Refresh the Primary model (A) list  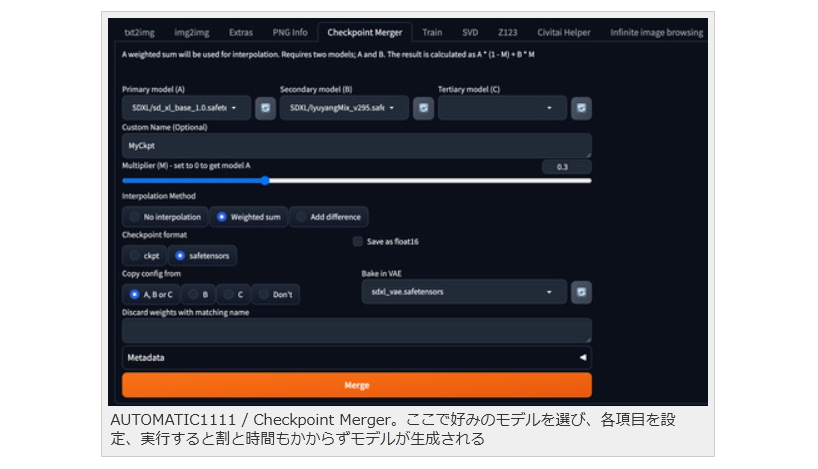tap(265, 108)
